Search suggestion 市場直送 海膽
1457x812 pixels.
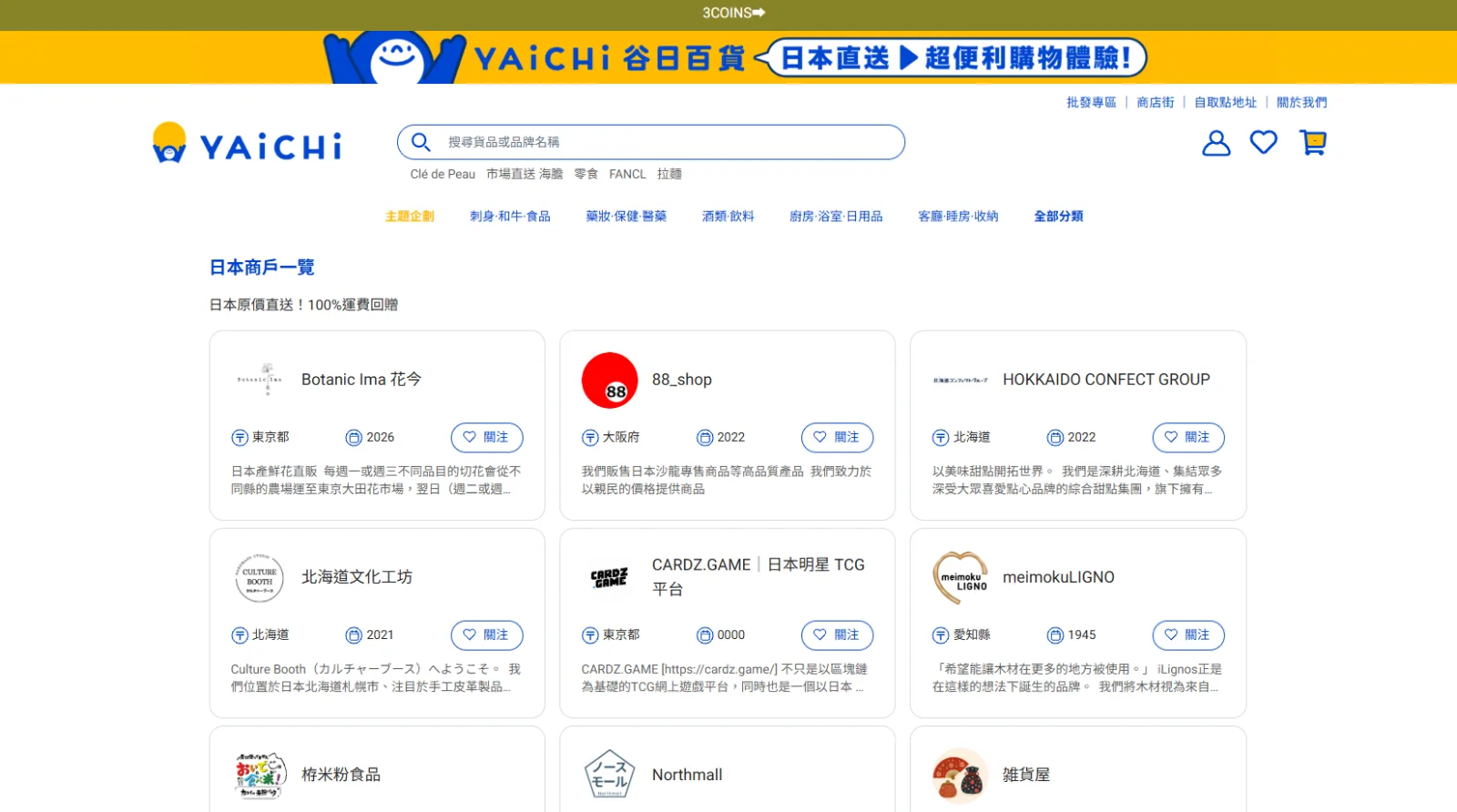click(525, 174)
